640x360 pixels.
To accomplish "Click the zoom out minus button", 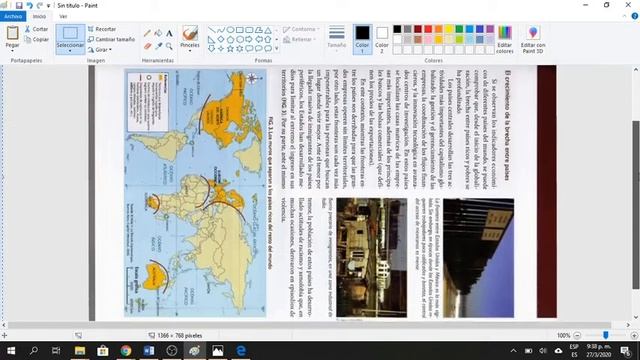I will [x=577, y=336].
